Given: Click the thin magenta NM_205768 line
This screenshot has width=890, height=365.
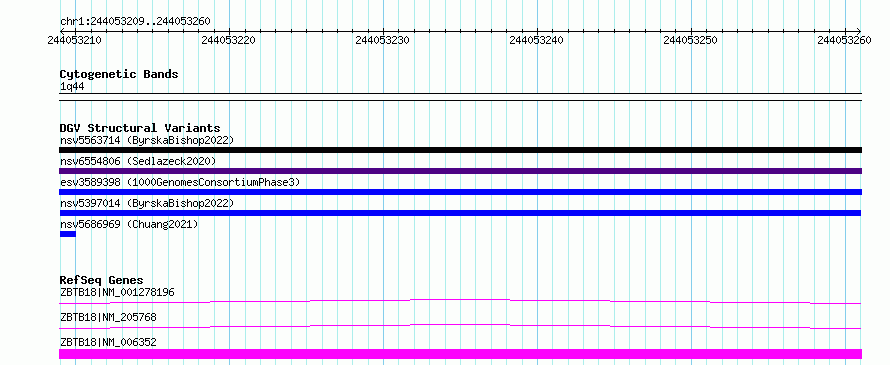Looking at the screenshot, I should (x=460, y=326).
